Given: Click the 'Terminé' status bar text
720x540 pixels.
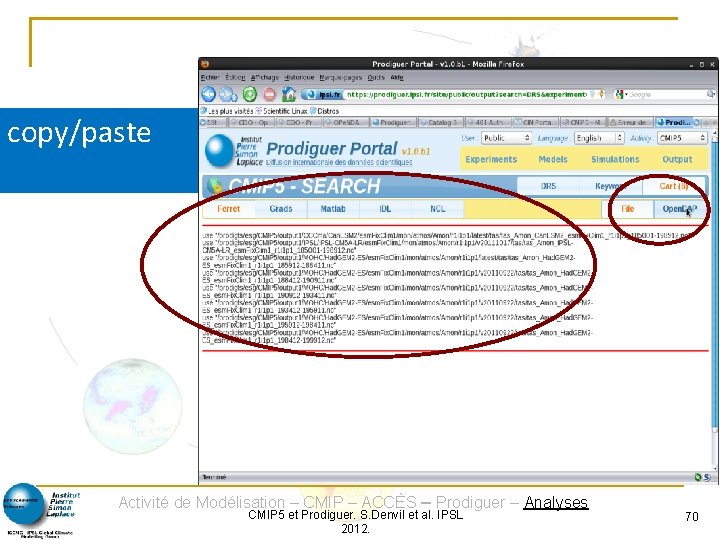Looking at the screenshot, I should tap(214, 477).
